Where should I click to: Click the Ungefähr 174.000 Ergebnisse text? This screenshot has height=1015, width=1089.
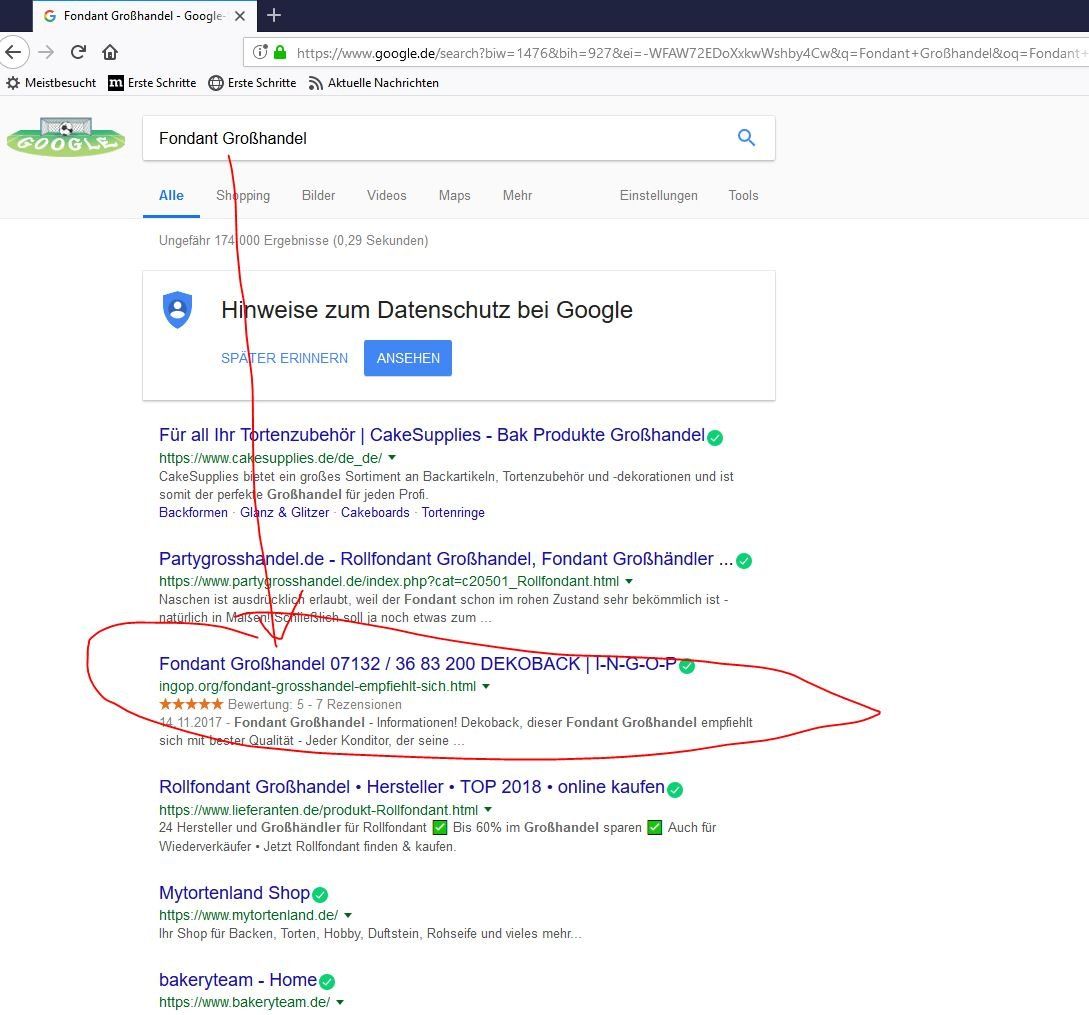tap(294, 240)
